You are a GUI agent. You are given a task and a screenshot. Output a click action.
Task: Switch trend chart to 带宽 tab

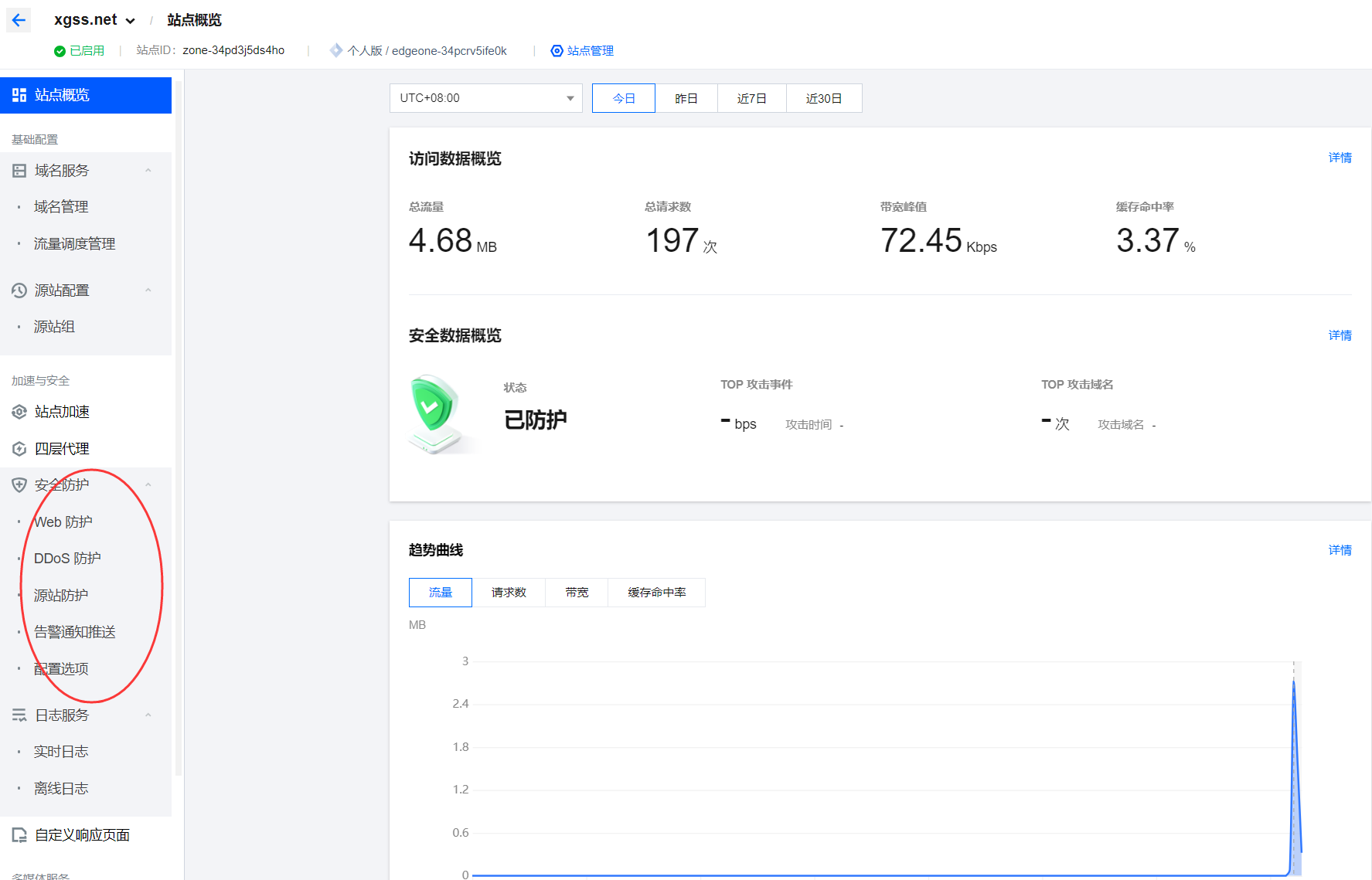point(577,593)
